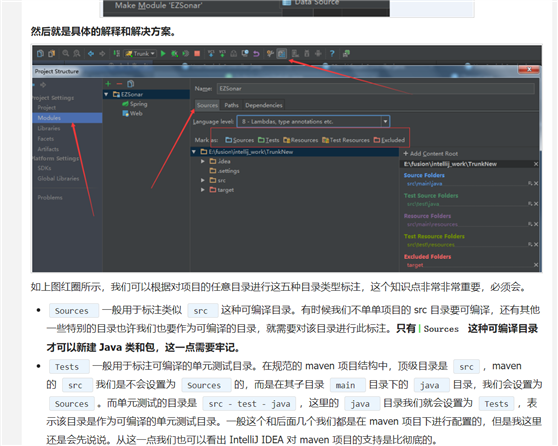Open Libraries in the settings sidebar

click(x=49, y=128)
